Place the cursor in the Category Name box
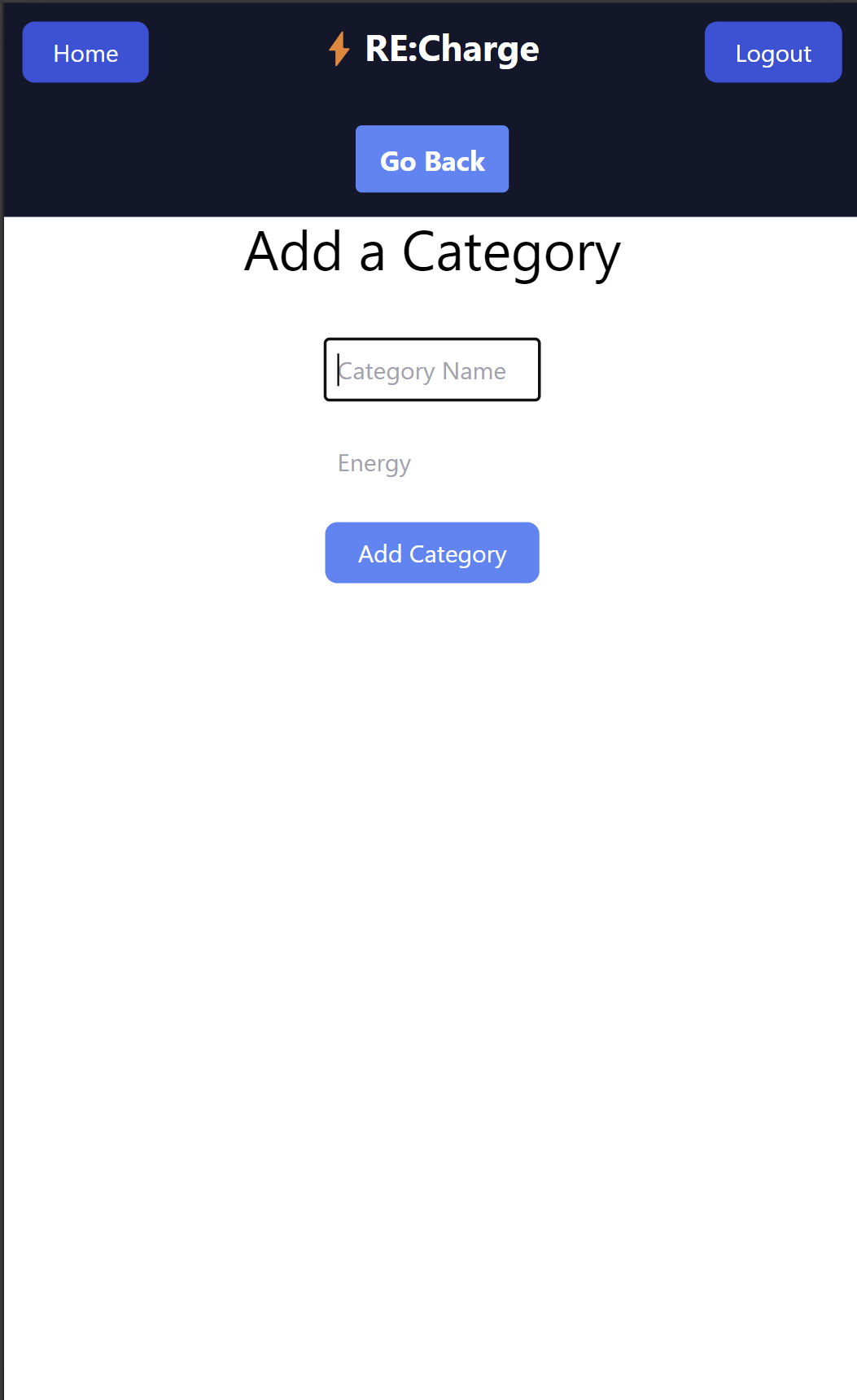Image resolution: width=857 pixels, height=1400 pixels. coord(432,370)
